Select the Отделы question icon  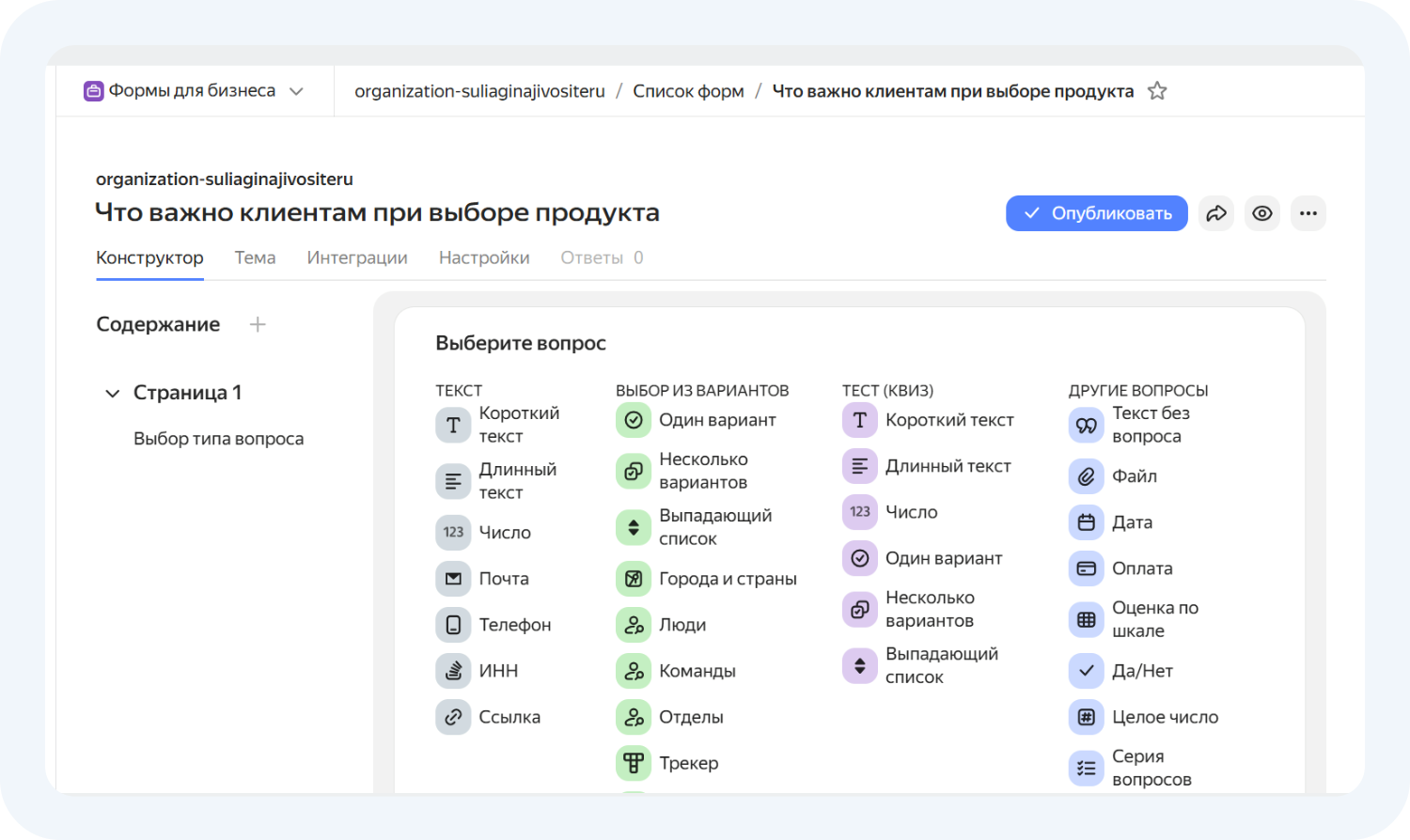click(634, 716)
